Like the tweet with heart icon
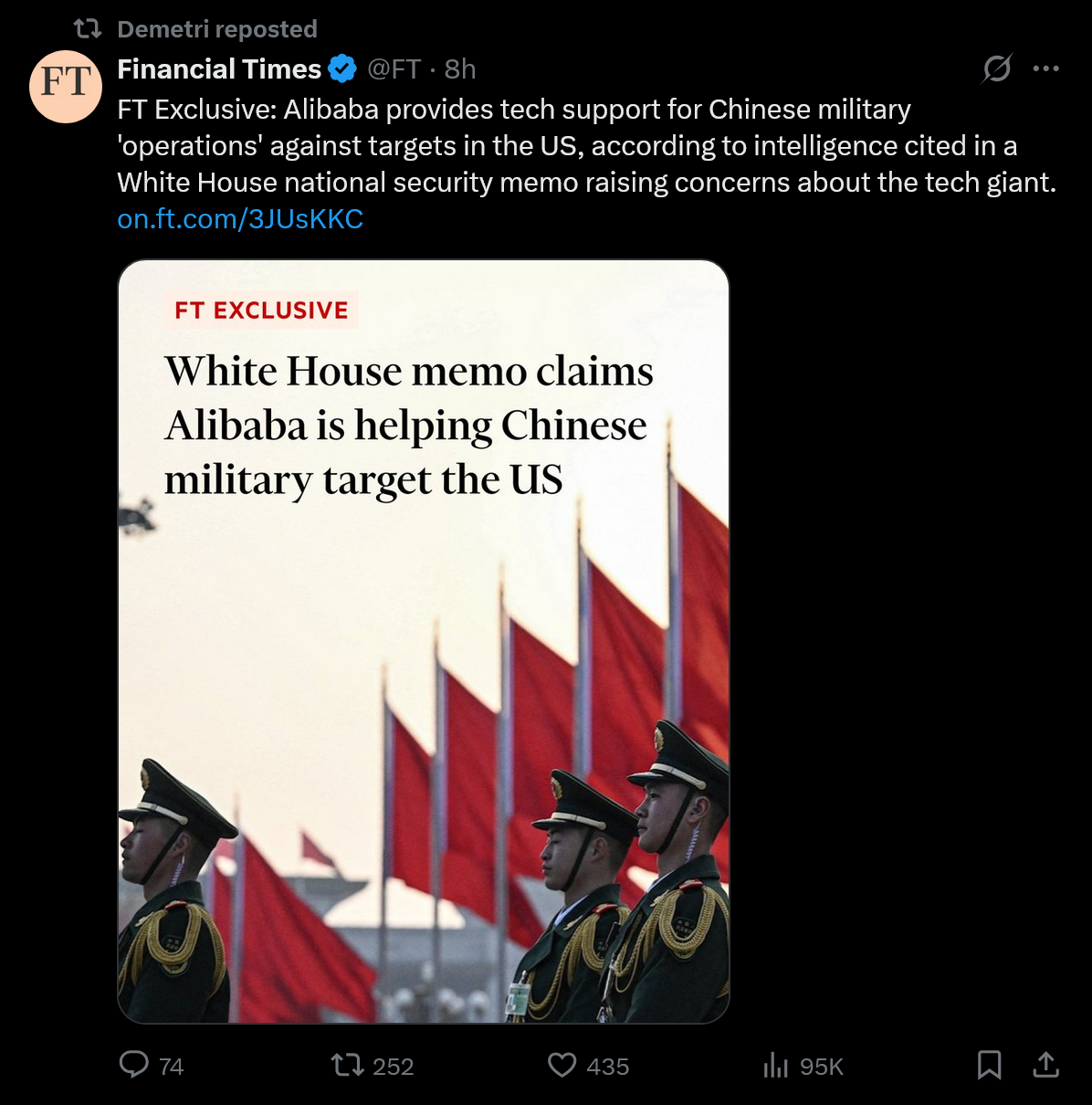 (x=562, y=1065)
